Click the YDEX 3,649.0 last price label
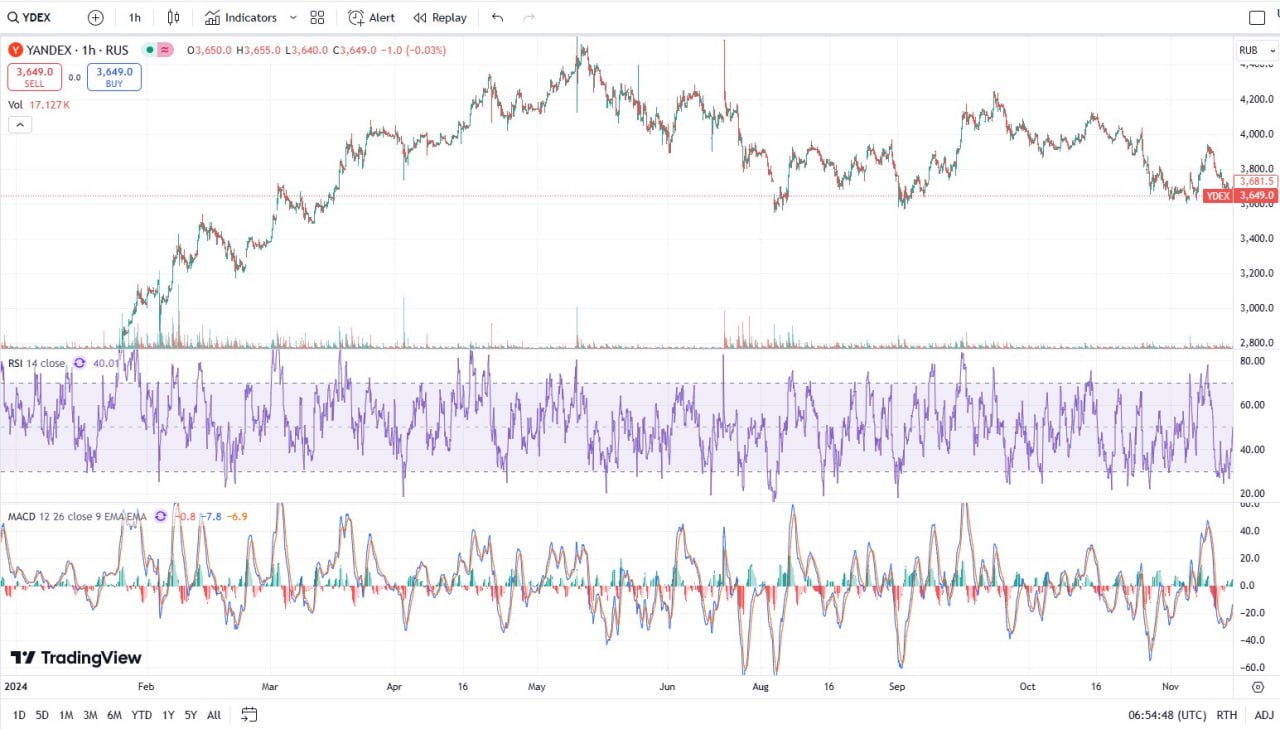This screenshot has width=1280, height=729. coord(1240,196)
